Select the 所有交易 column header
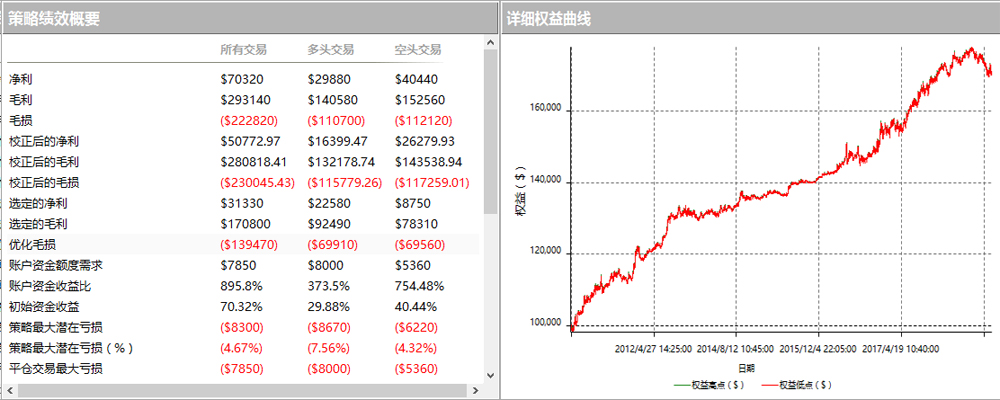The height and width of the screenshot is (400, 1000). click(243, 50)
